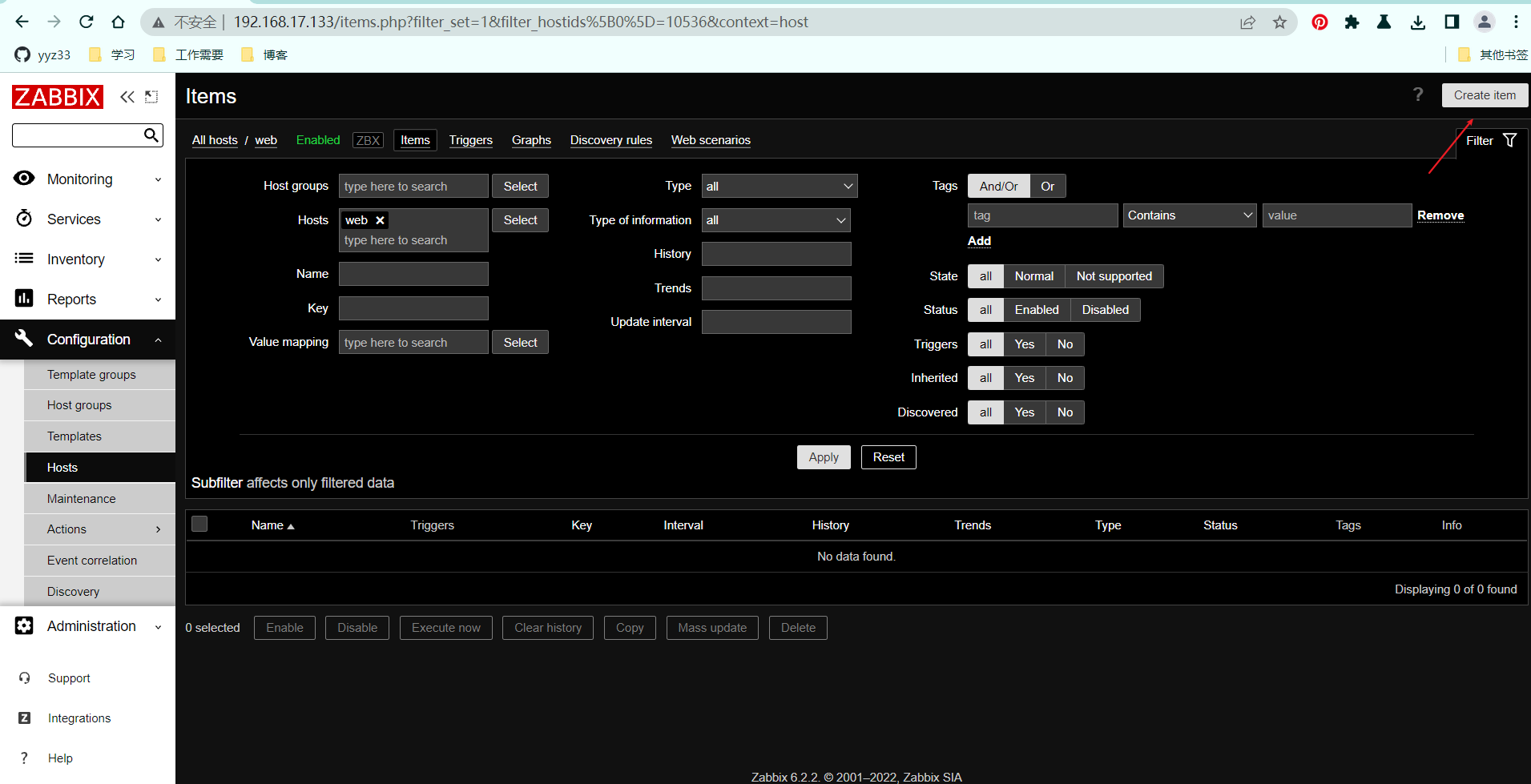1531x784 pixels.
Task: Collapse the Configuration menu
Action: [158, 340]
